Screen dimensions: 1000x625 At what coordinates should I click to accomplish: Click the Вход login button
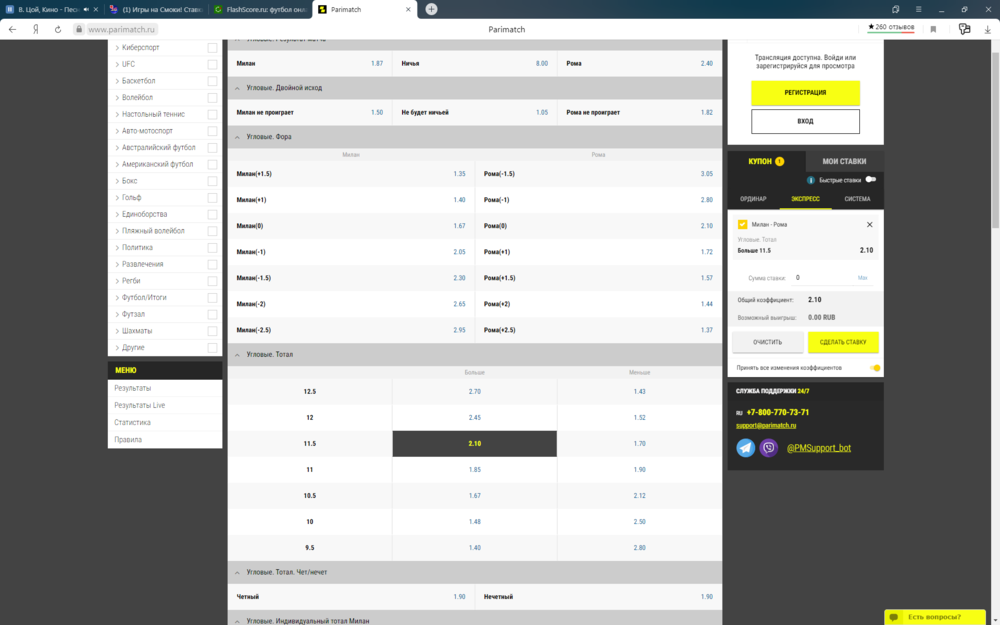point(805,121)
